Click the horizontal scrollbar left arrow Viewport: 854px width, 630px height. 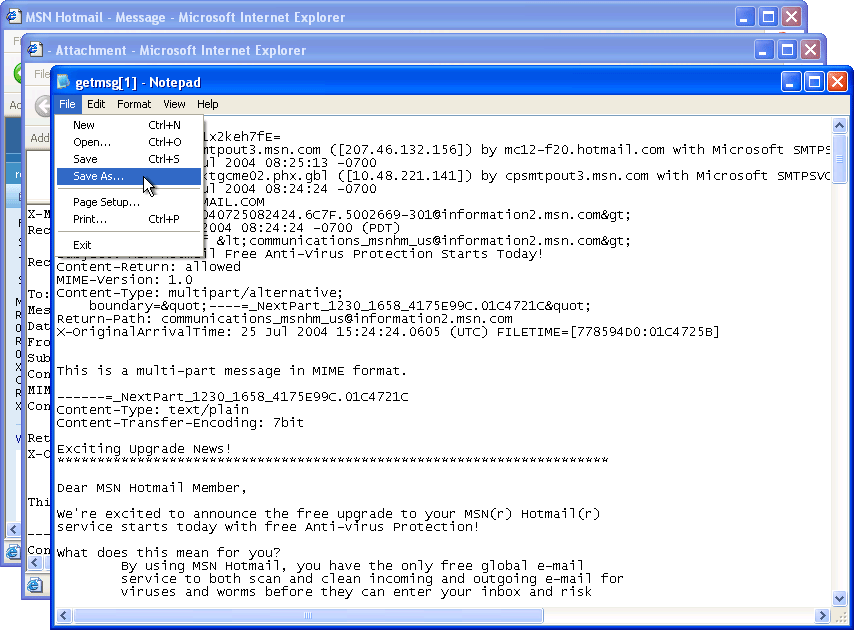click(x=62, y=615)
